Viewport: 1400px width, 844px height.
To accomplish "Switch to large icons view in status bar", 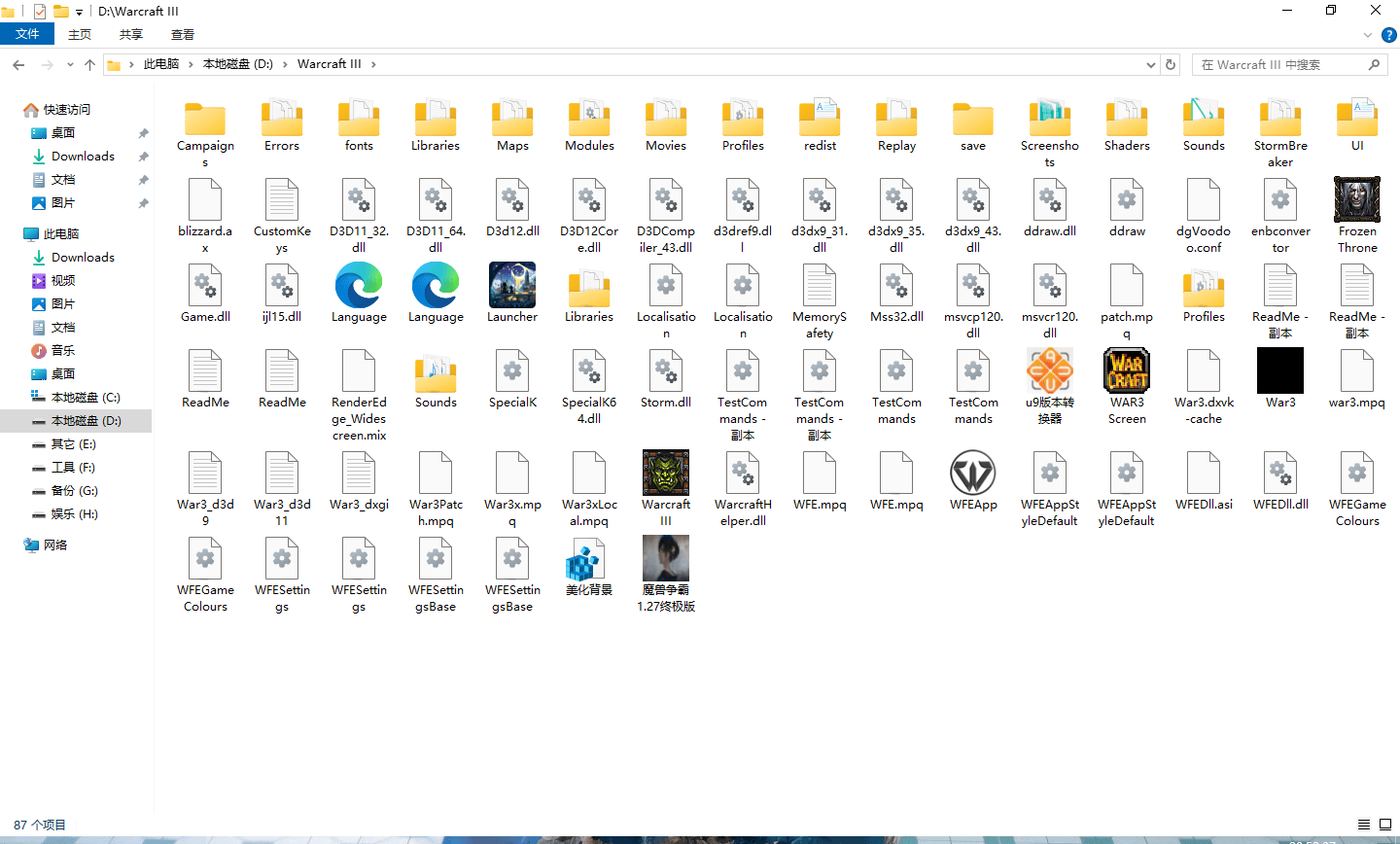I will tap(1384, 825).
